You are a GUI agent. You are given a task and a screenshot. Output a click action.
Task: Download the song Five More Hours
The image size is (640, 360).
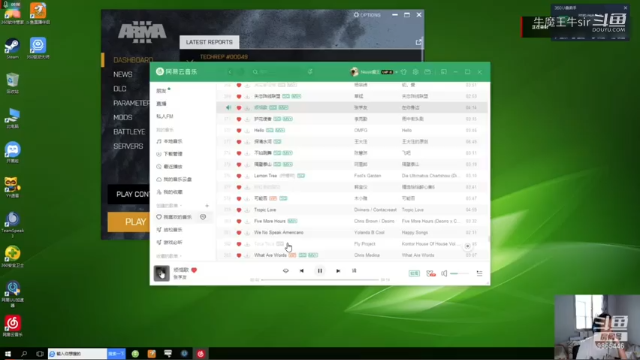click(x=247, y=221)
